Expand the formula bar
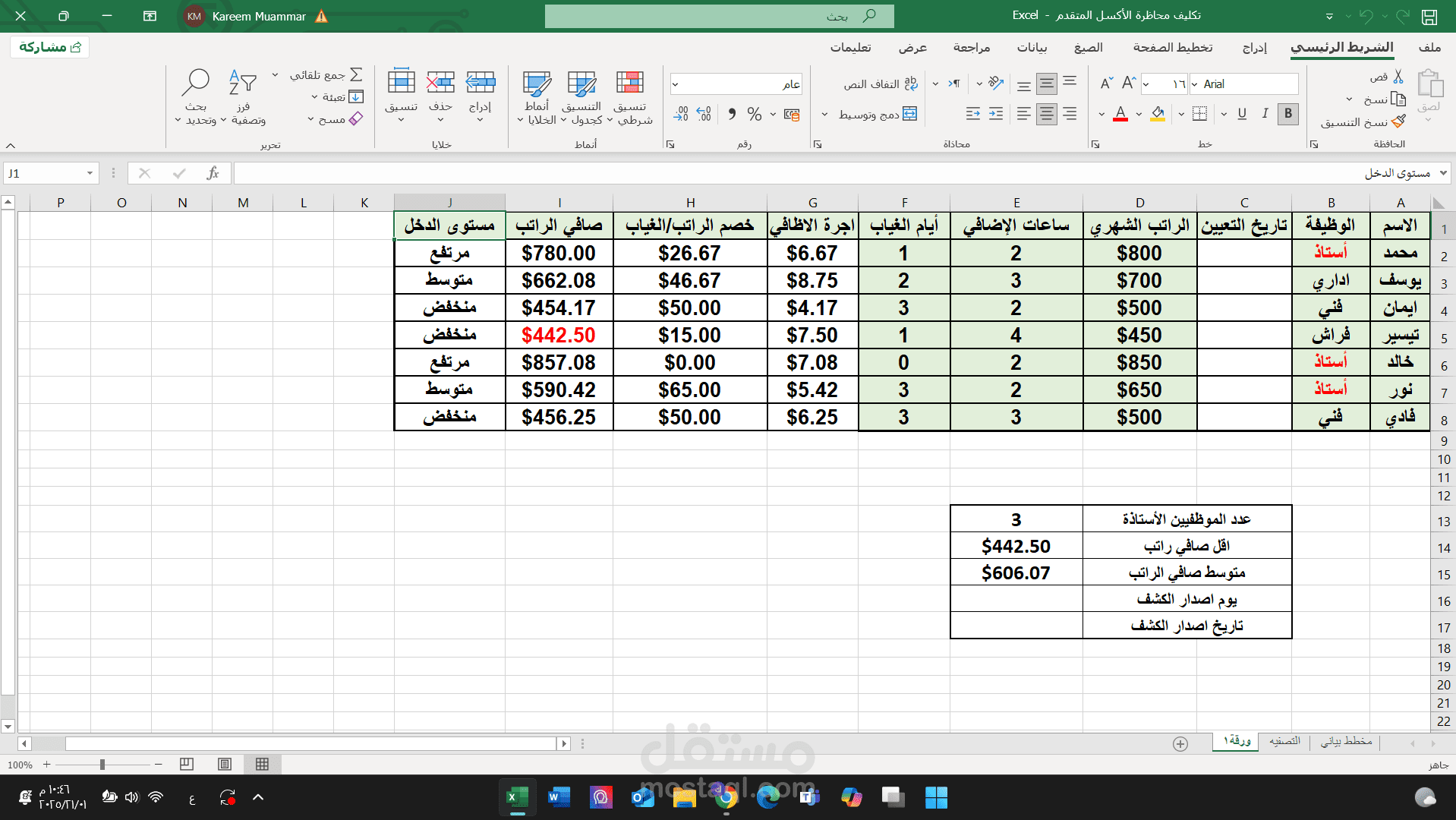Image resolution: width=1456 pixels, height=820 pixels. pos(1443,173)
